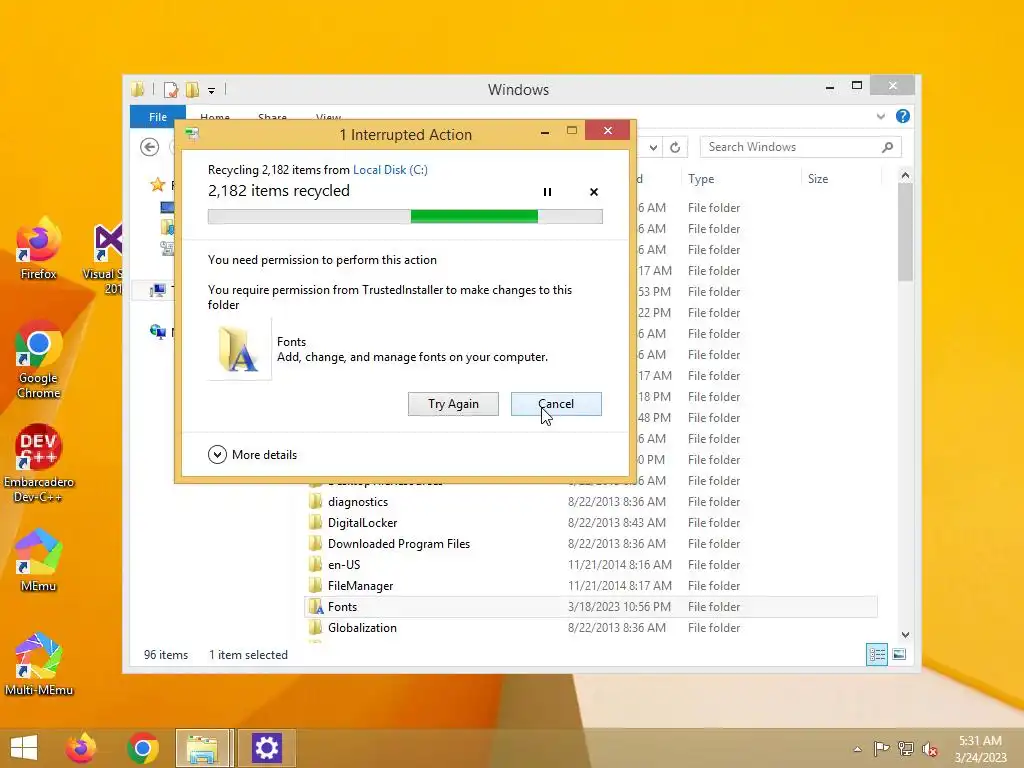Screen dimensions: 1024x768
Task: Open the Action Center flag icon
Action: pos(881,749)
